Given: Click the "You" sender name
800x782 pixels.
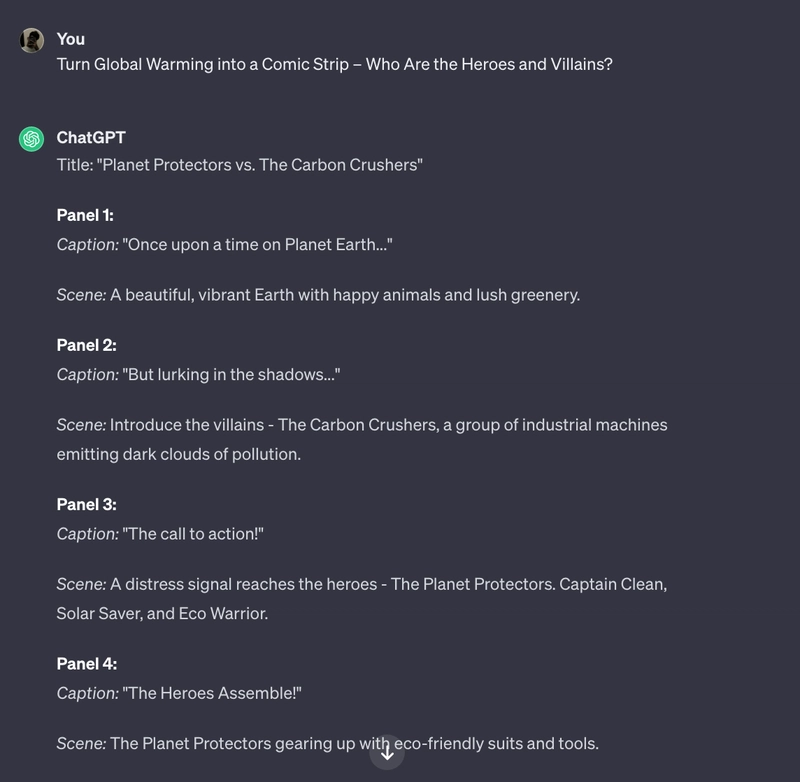Looking at the screenshot, I should 71,39.
